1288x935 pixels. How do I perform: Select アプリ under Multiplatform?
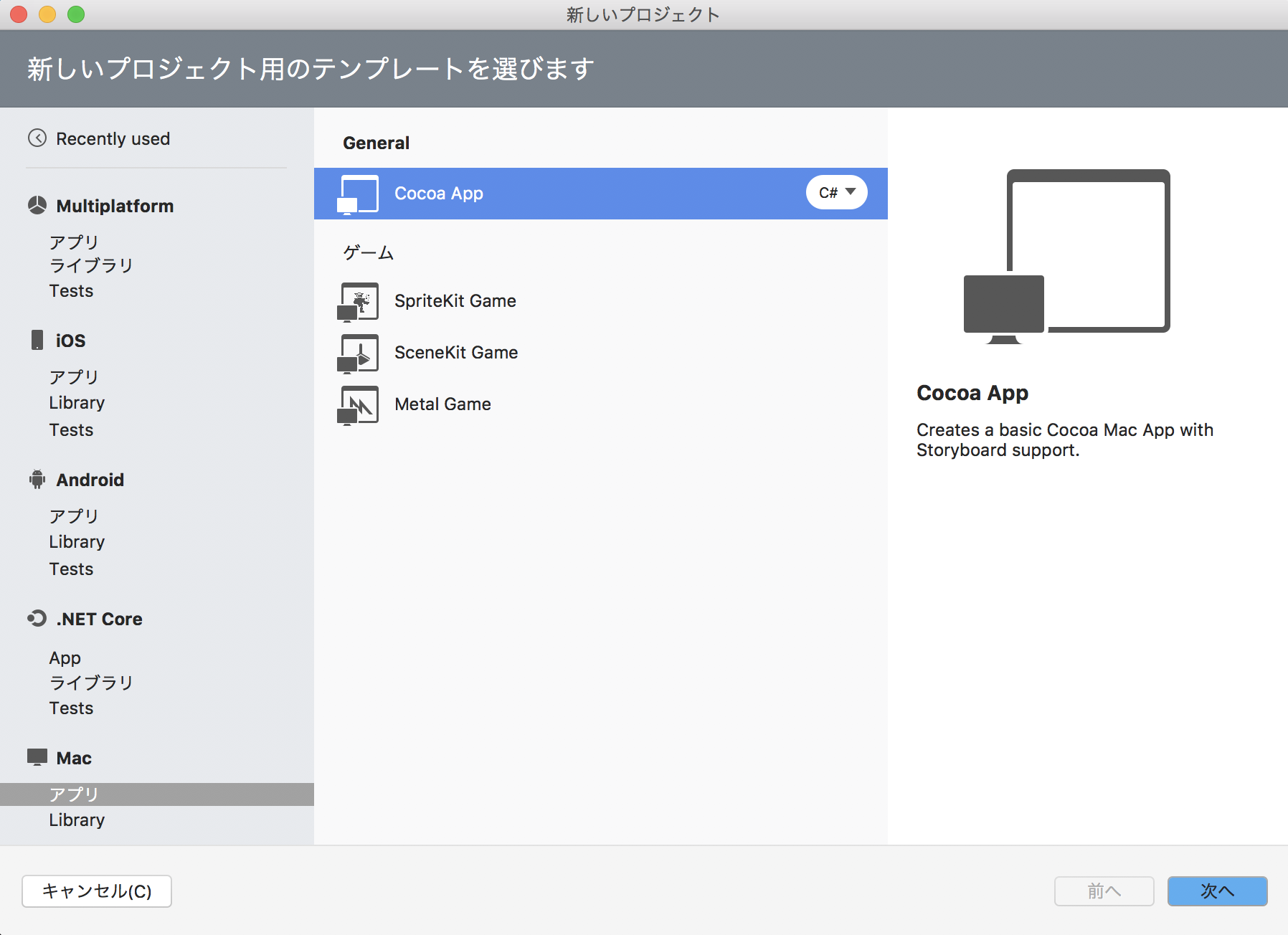74,242
